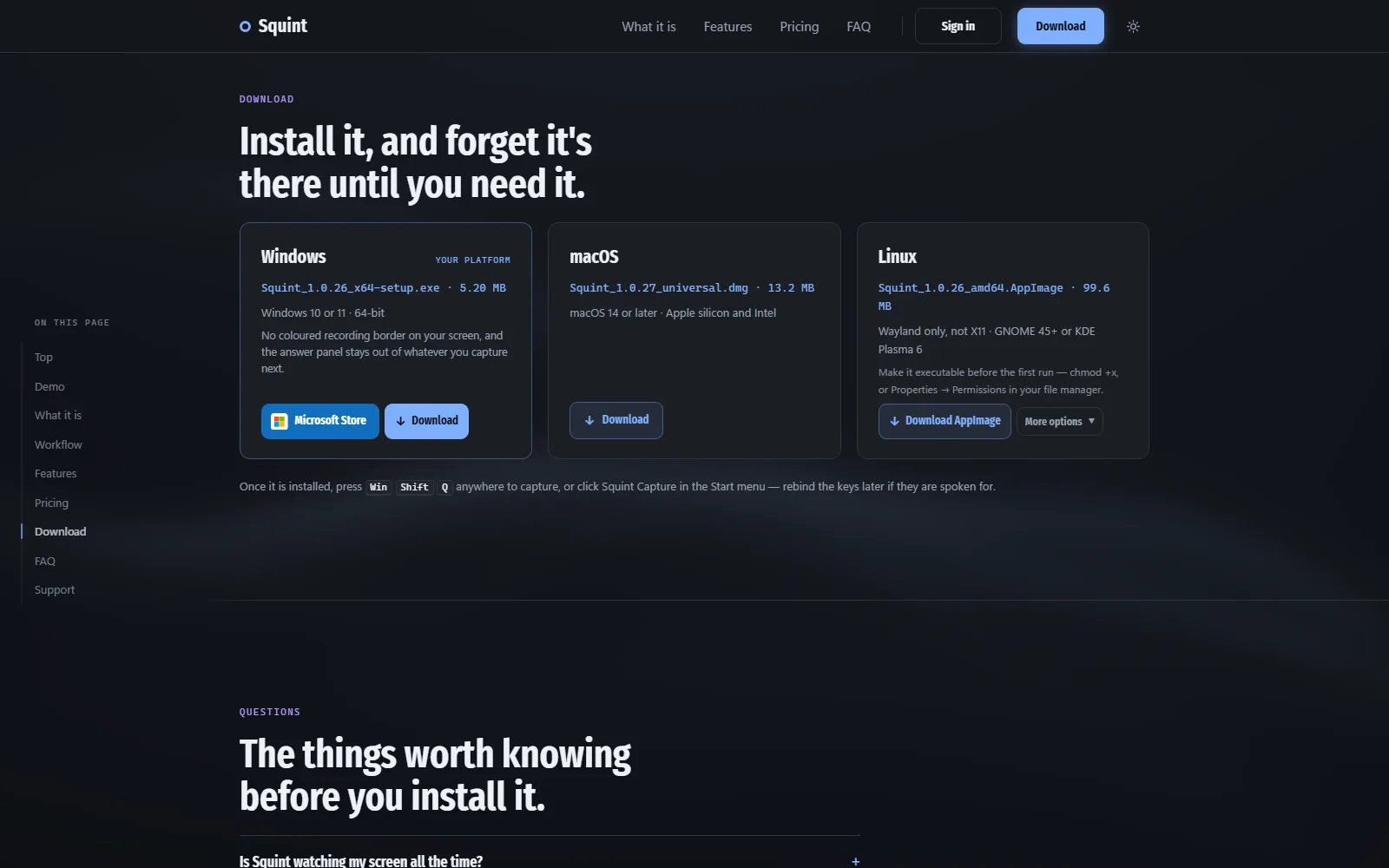Viewport: 1389px width, 868px height.
Task: Click the header Download button
Action: point(1060,26)
